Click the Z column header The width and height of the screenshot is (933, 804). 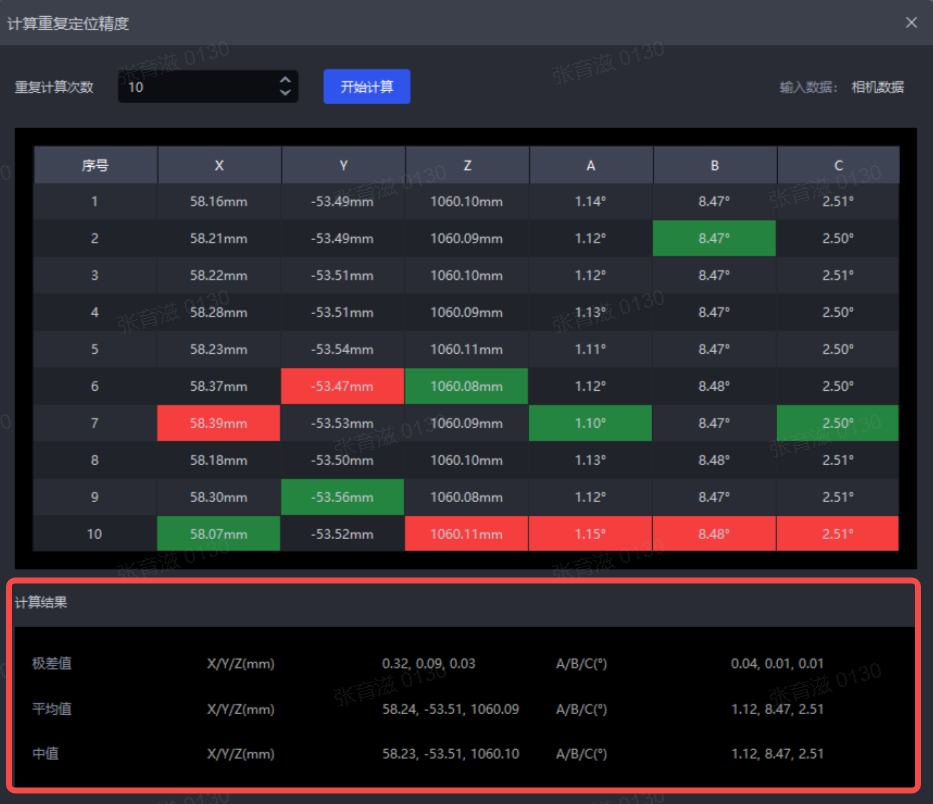coord(467,165)
